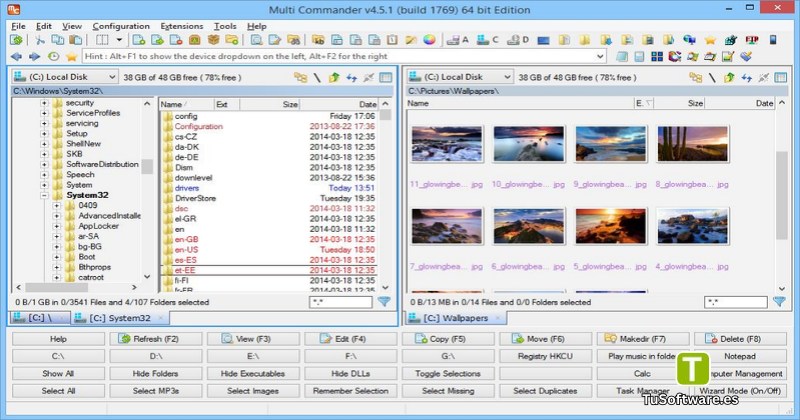The width and height of the screenshot is (800, 420).
Task: Click the Delete (F8) button
Action: pos(740,339)
